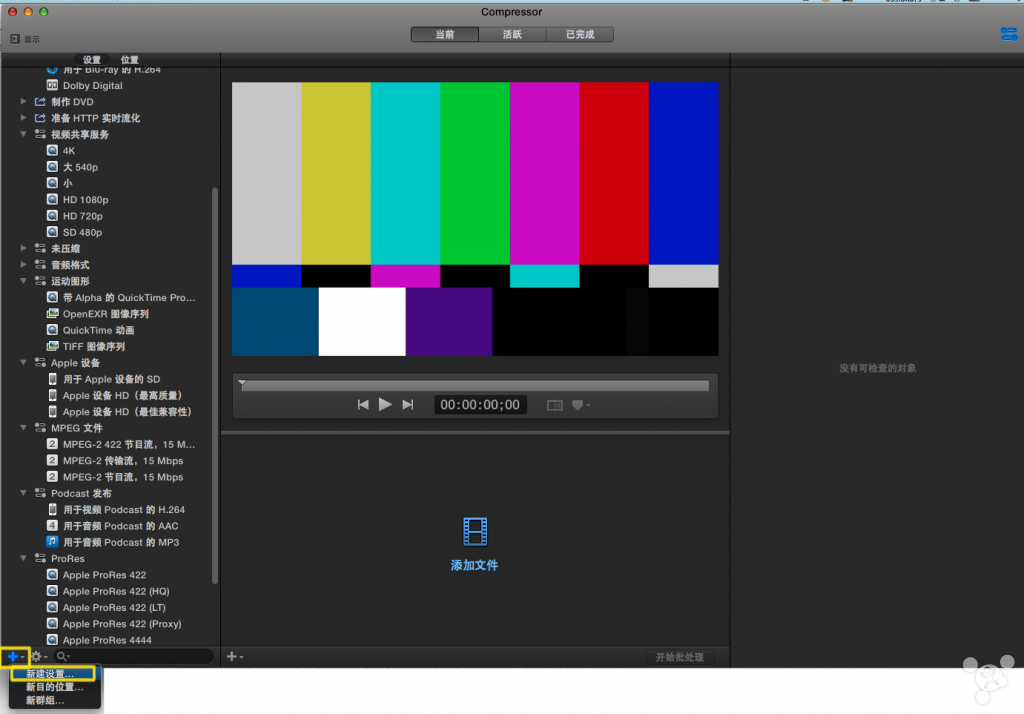Toggle the inspector pane icon at top right
The image size is (1024, 714).
tap(1008, 35)
